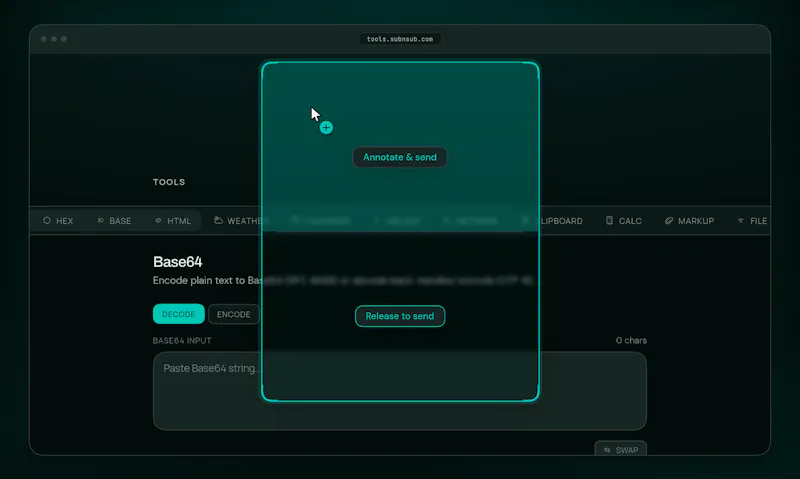Click the BASE tab icon
The image size is (800, 479).
tap(101, 220)
